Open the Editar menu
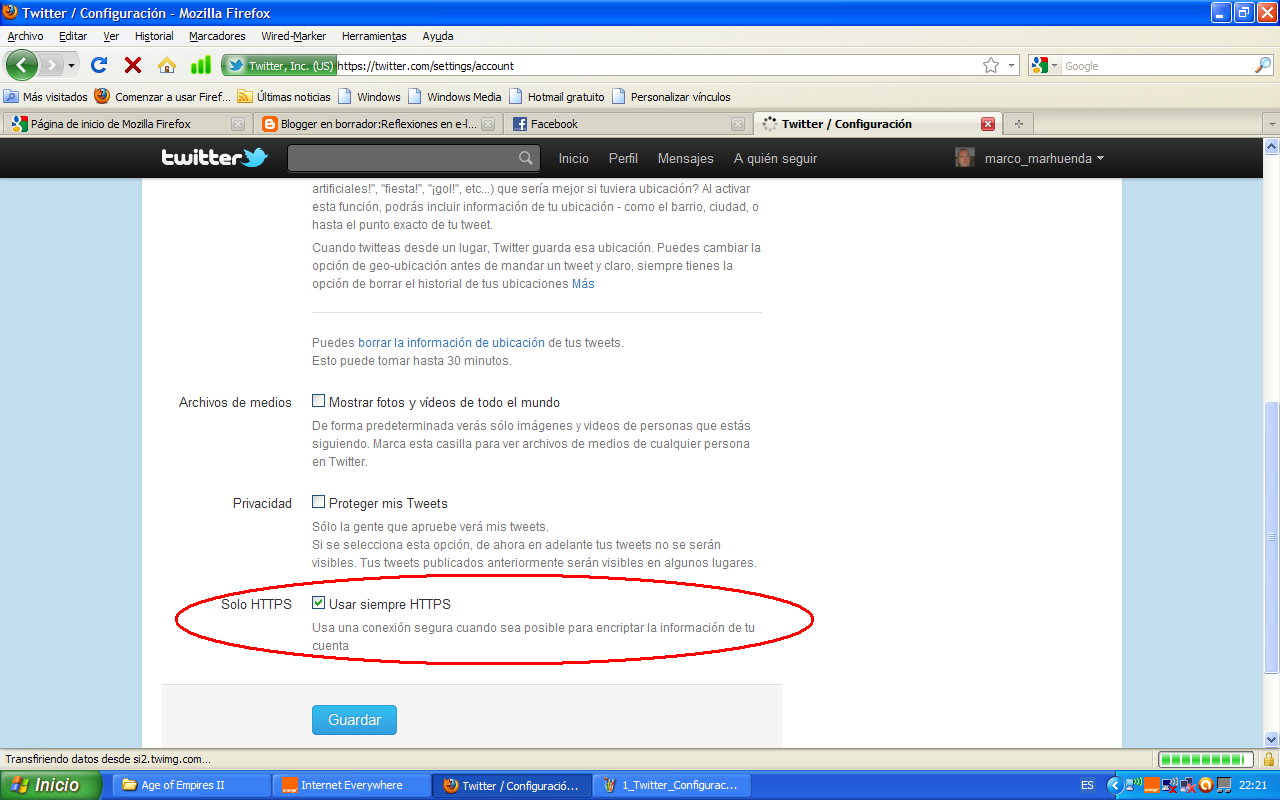Viewport: 1280px width, 800px height. (73, 36)
